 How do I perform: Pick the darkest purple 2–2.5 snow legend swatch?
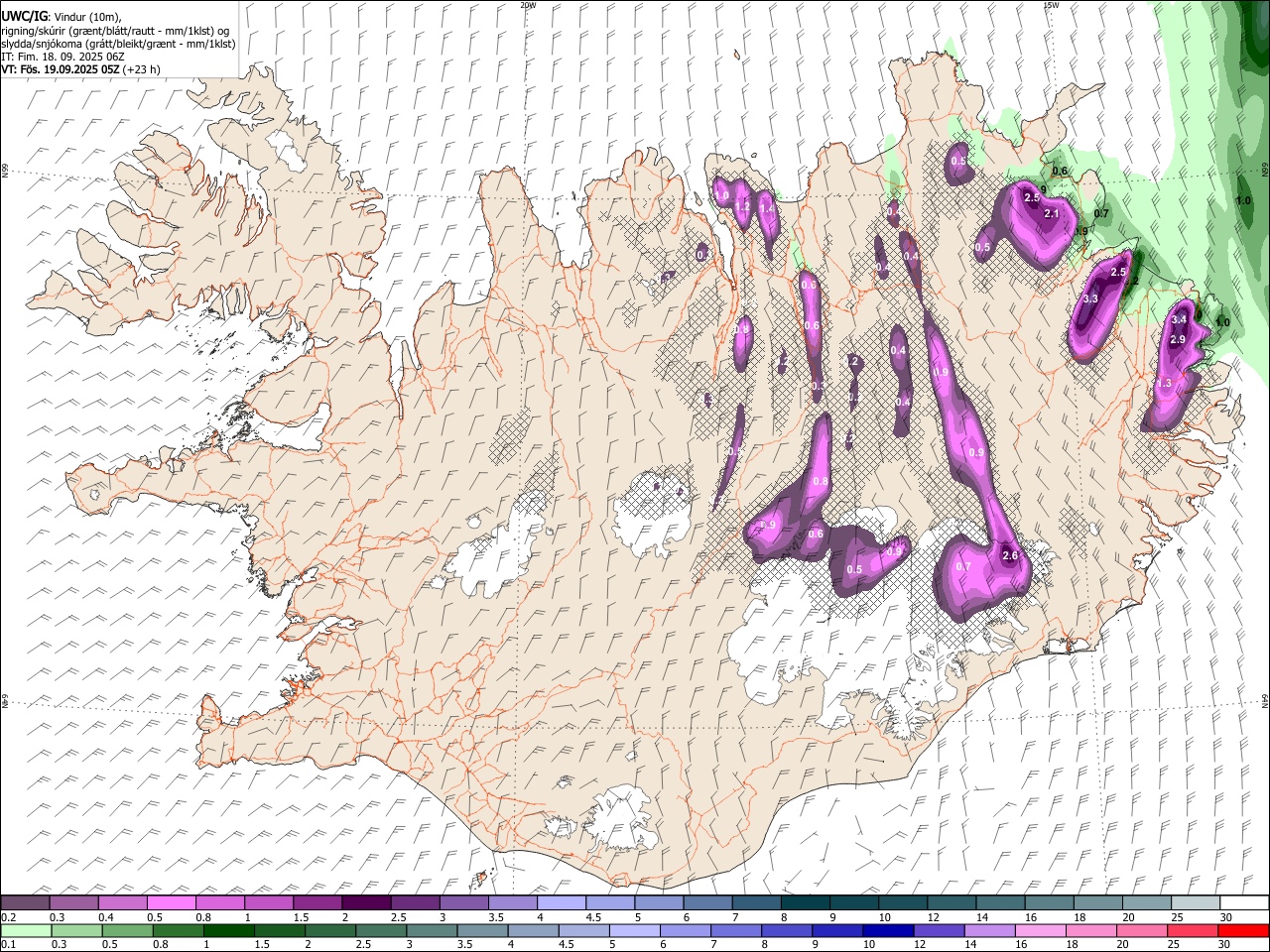tap(366, 903)
